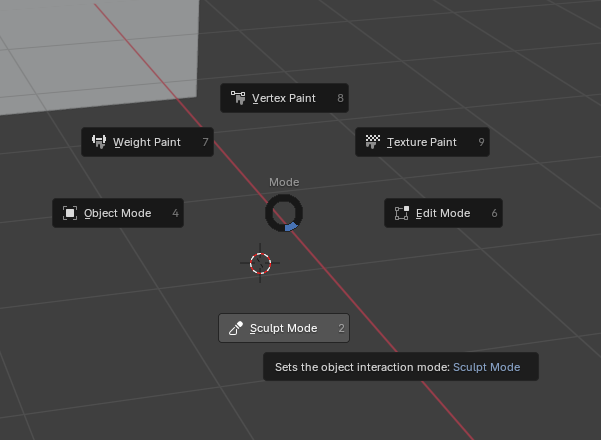Click the Mode title label above the ring
This screenshot has height=440, width=601.
[284, 182]
